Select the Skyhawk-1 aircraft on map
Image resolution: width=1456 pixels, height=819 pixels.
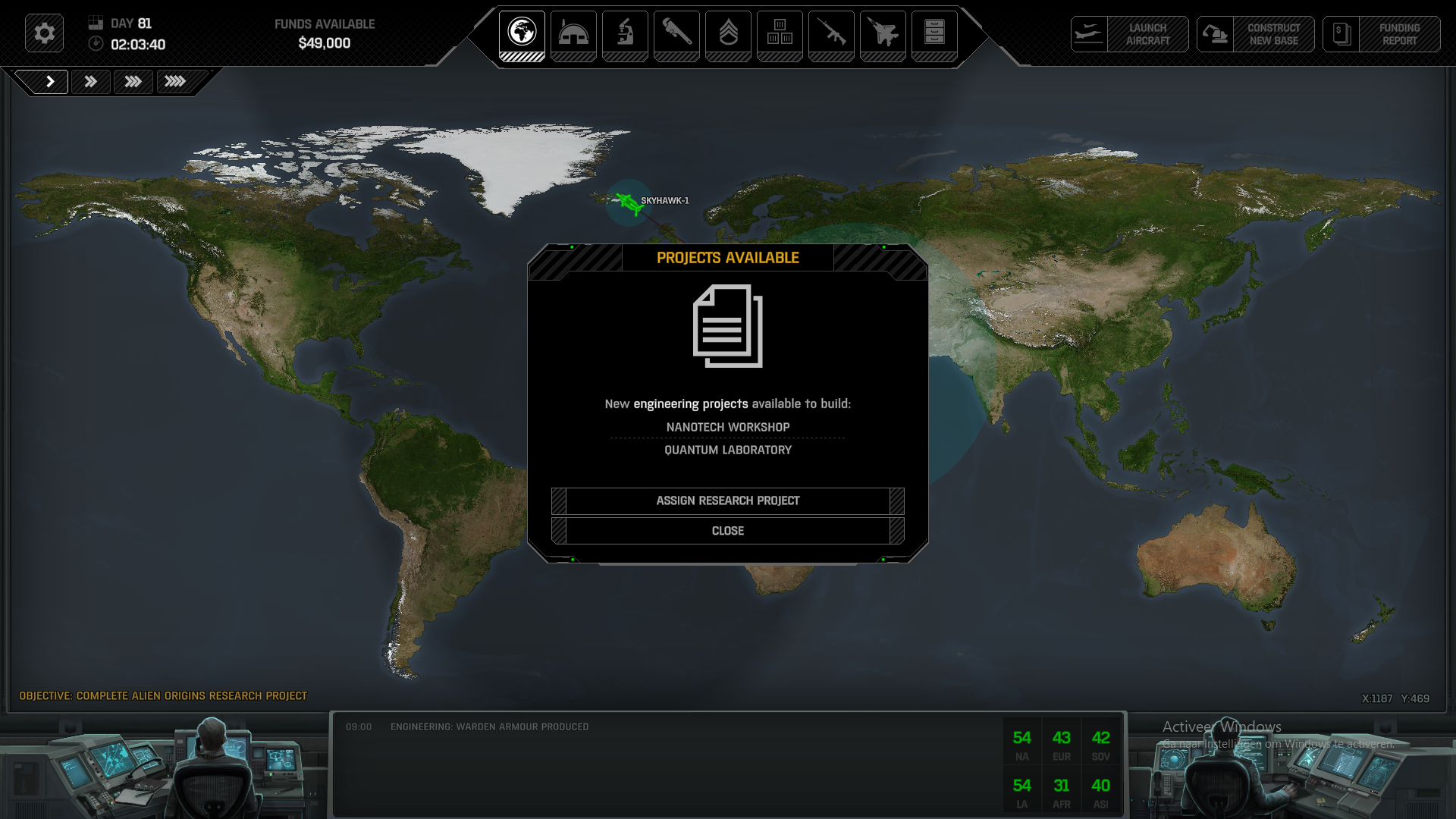[x=628, y=202]
